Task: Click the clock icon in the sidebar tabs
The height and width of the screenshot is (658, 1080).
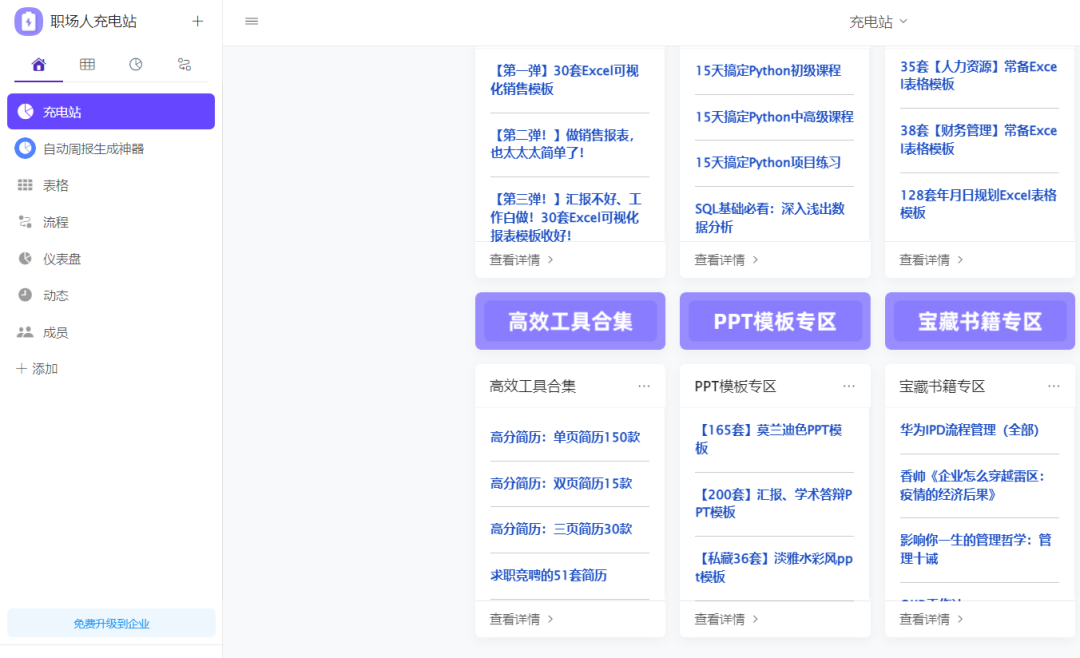Action: click(x=135, y=63)
